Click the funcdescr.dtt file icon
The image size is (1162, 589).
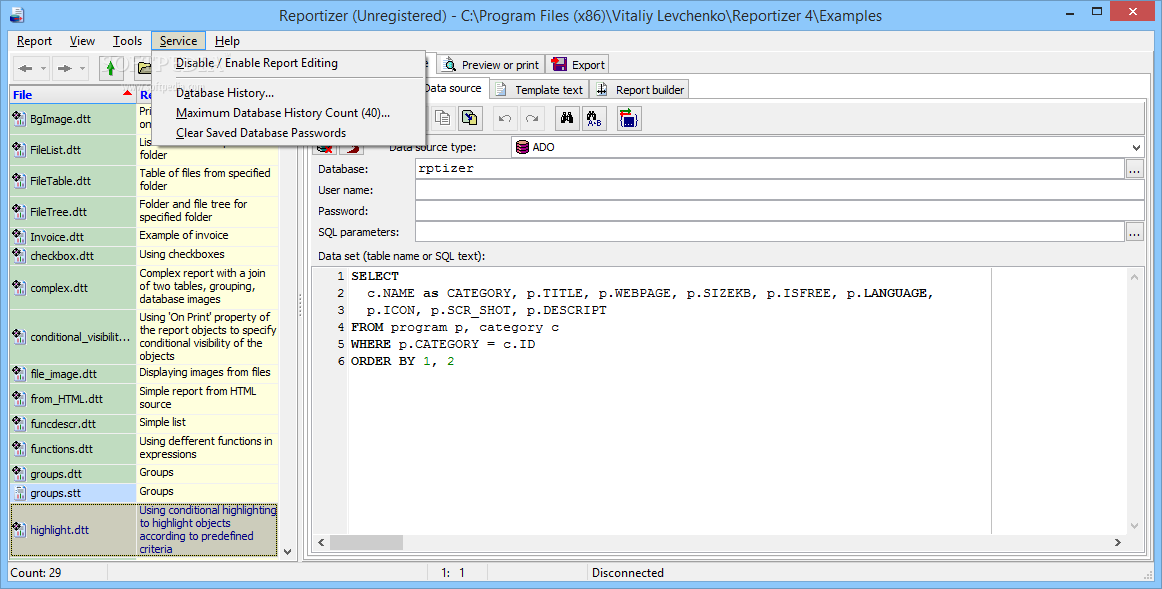(19, 424)
